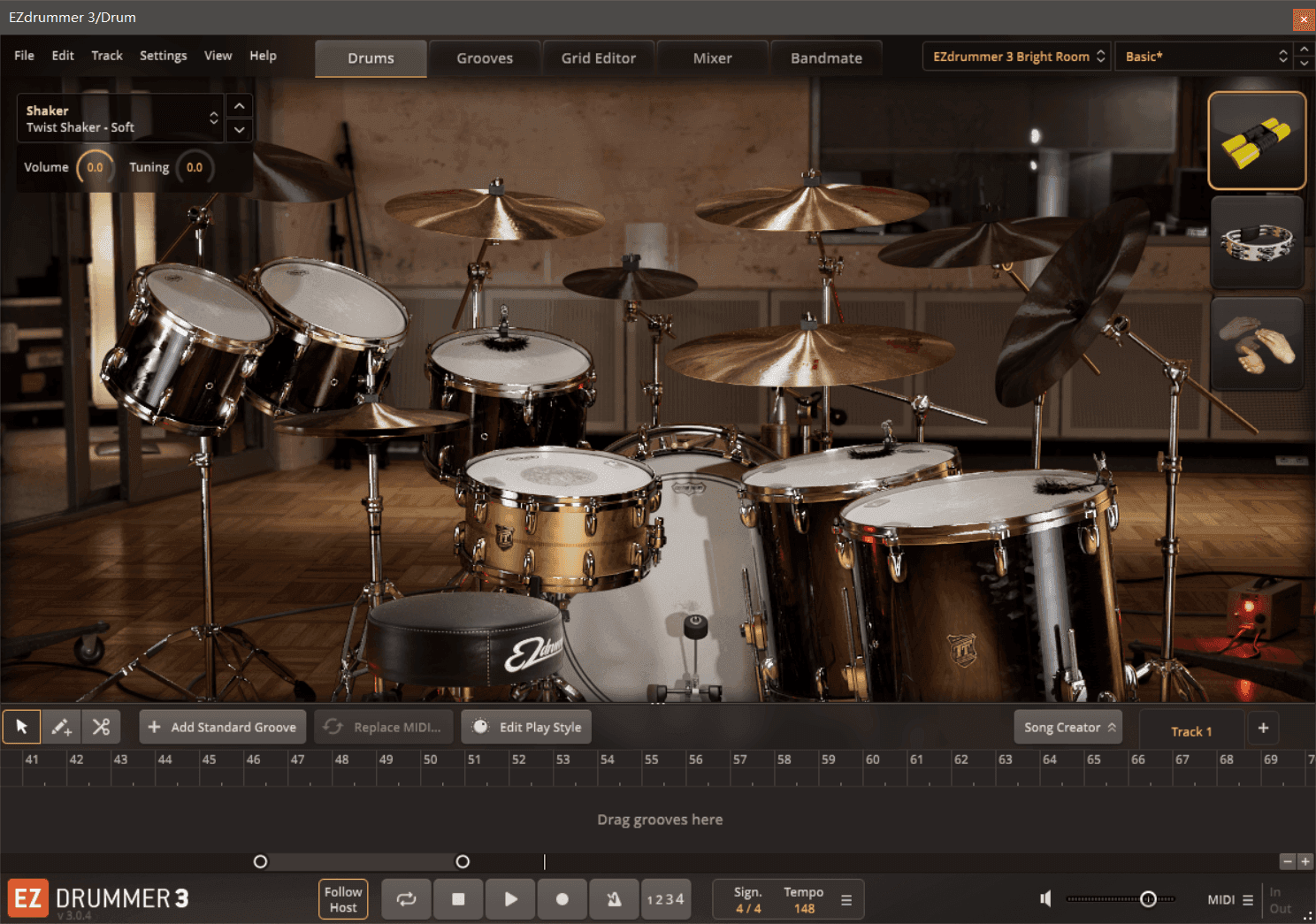1316x924 pixels.
Task: Open the Settings menu
Action: 163,56
